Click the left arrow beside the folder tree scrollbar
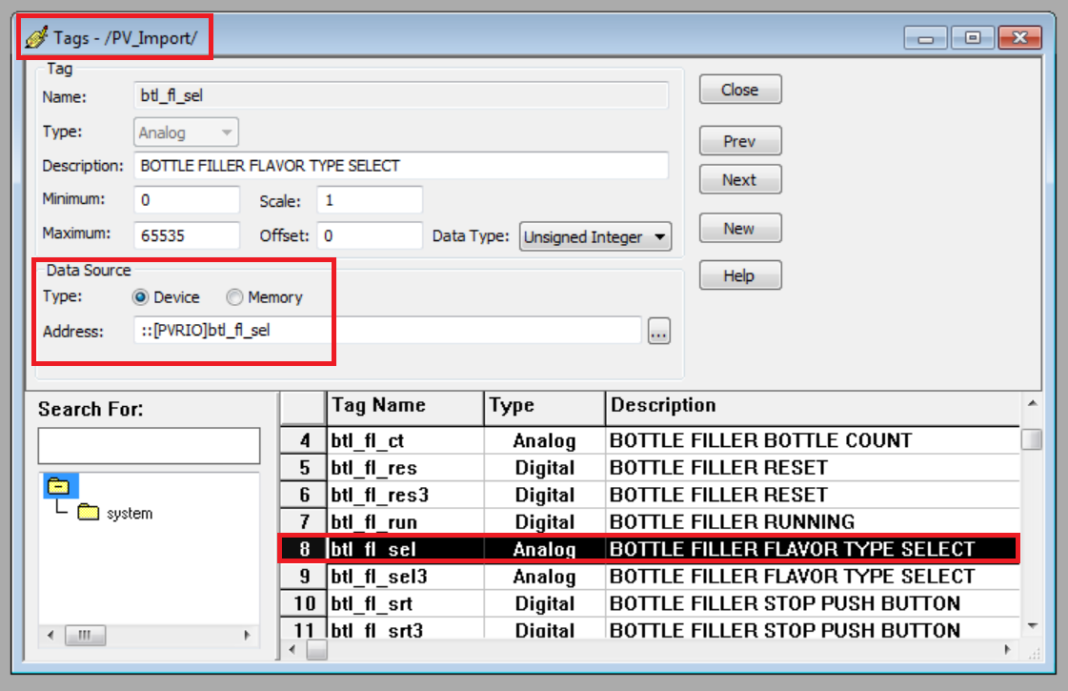The width and height of the screenshot is (1068, 691). point(49,635)
